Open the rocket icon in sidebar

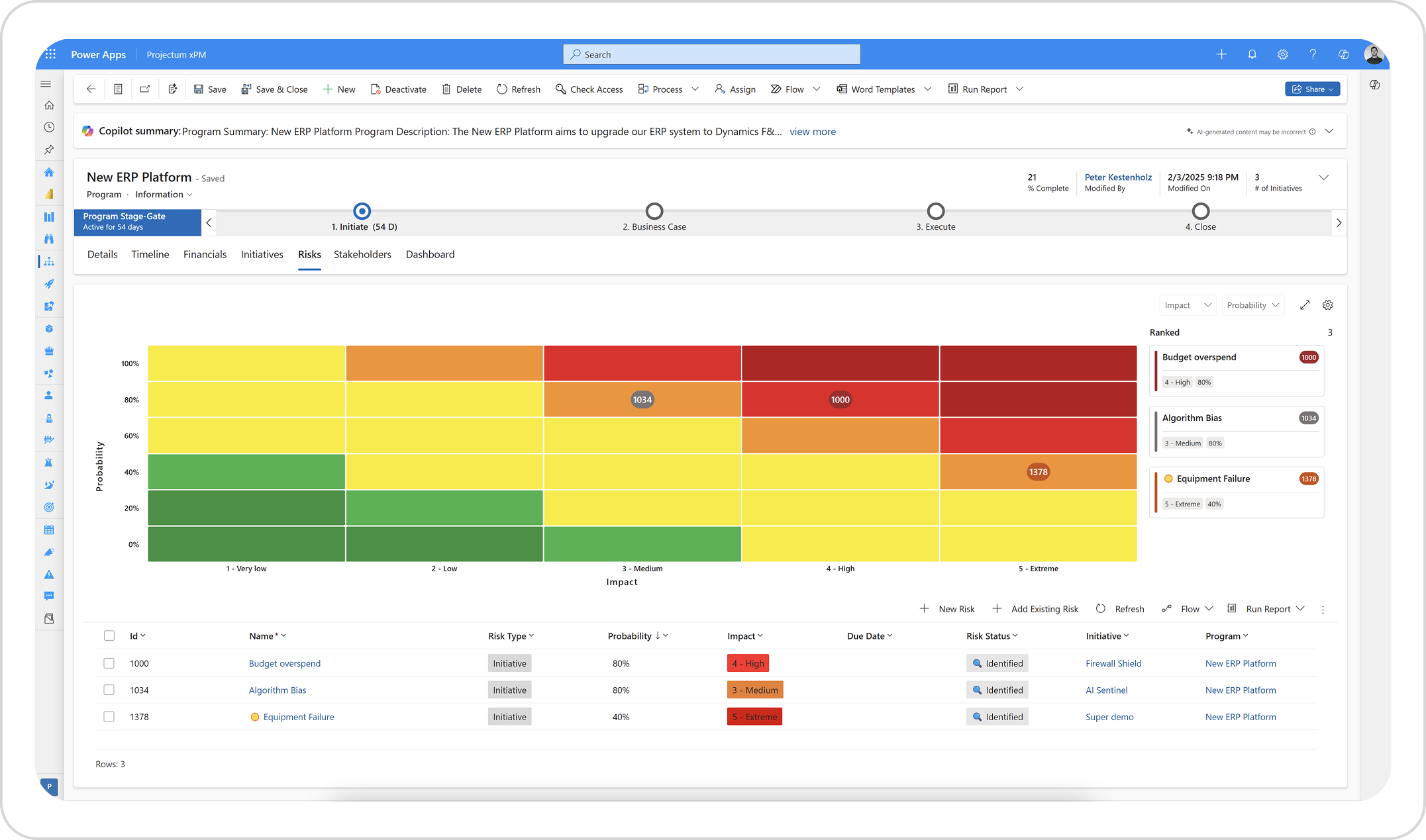49,284
